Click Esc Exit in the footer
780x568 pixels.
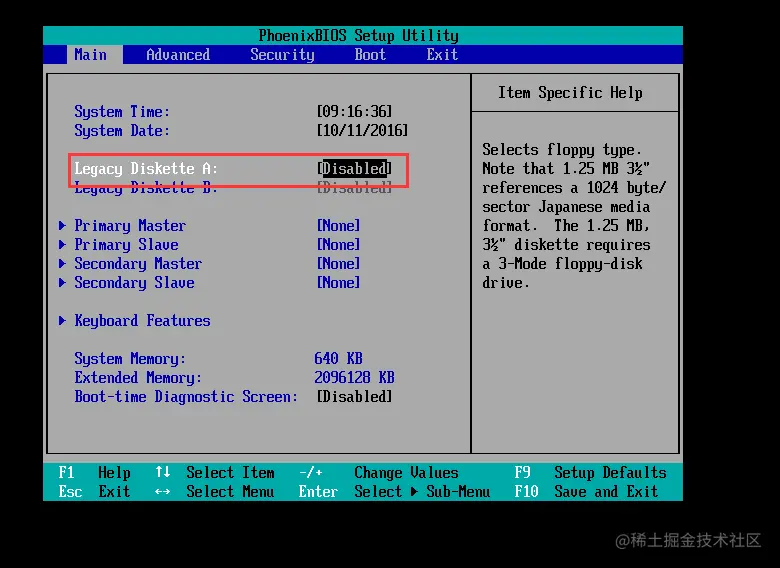(95, 491)
